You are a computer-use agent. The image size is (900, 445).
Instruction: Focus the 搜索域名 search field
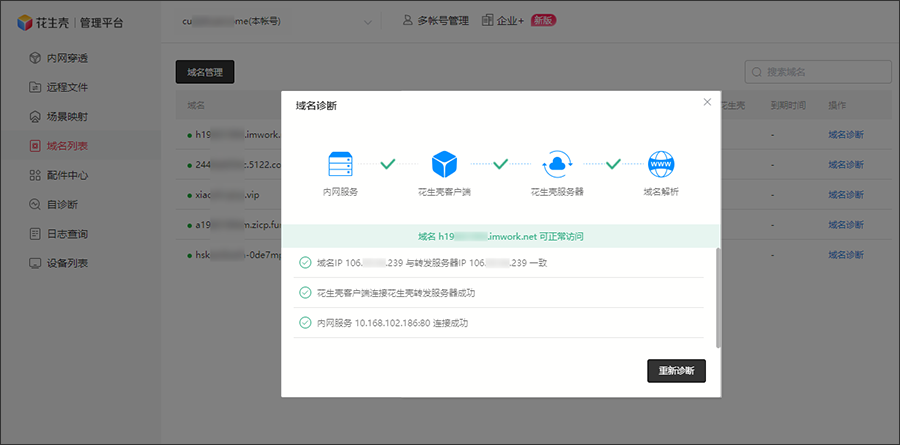(x=818, y=72)
